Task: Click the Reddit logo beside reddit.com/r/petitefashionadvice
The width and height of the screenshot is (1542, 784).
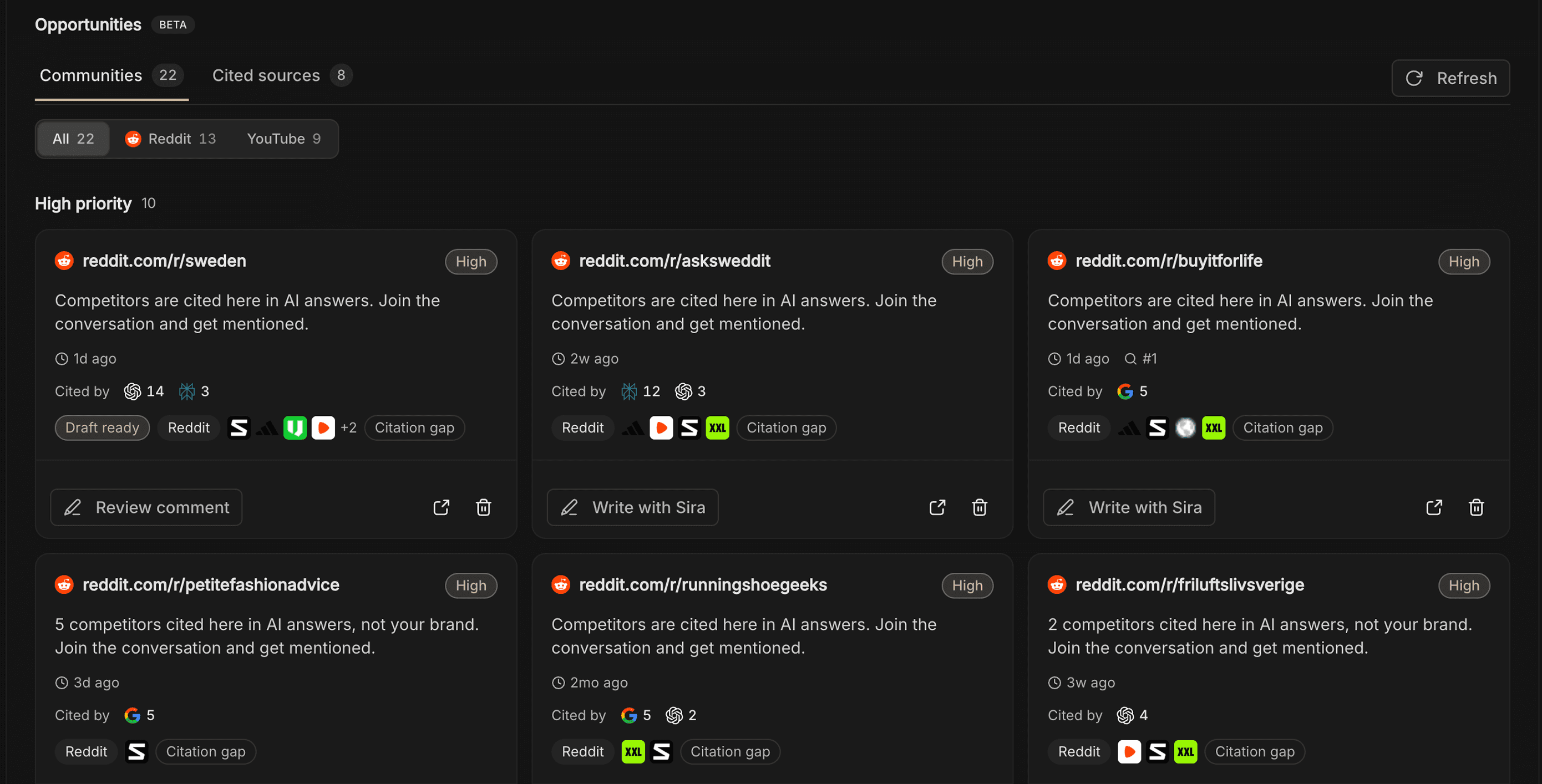Action: click(x=64, y=585)
